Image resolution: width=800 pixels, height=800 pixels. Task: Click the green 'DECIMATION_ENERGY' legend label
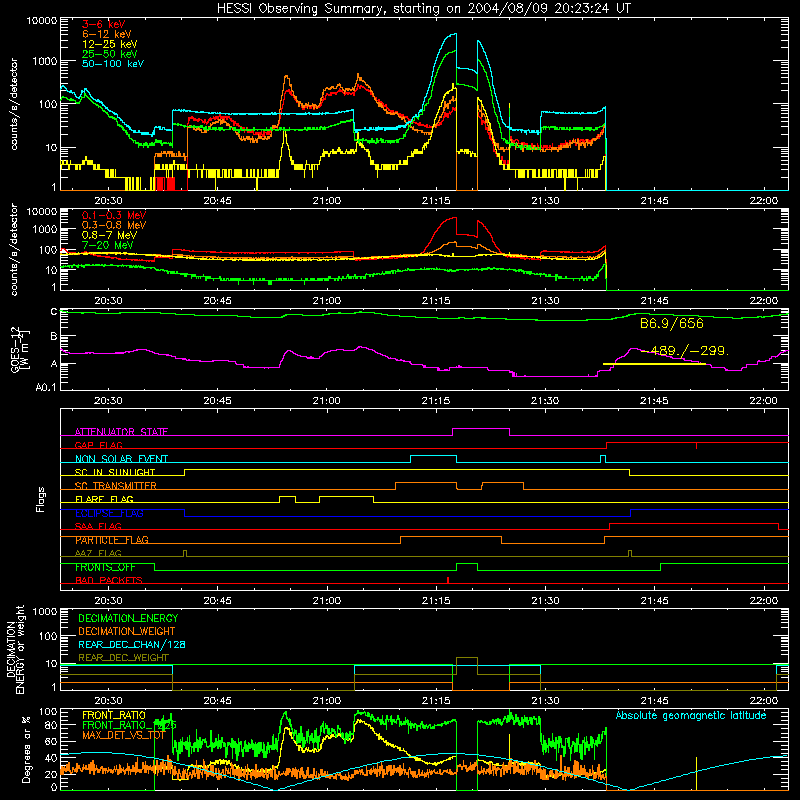click(128, 618)
